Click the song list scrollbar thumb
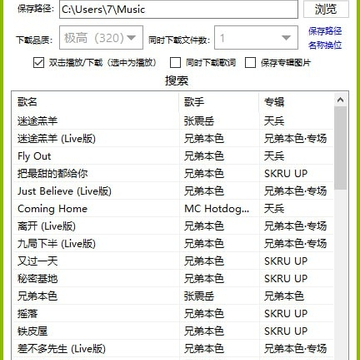Image resolution: width=360 pixels, height=360 pixels. [340, 148]
